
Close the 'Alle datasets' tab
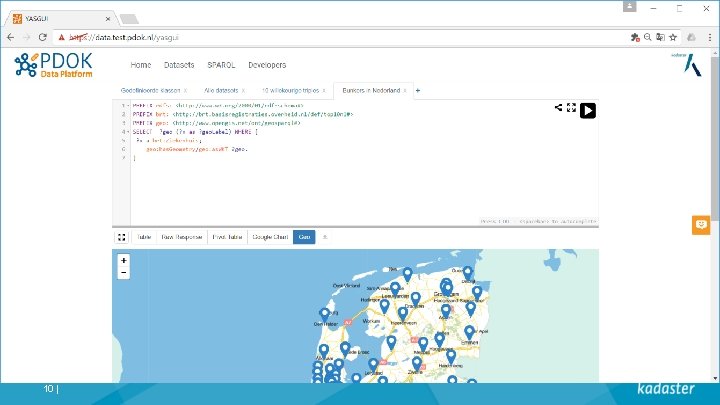[x=243, y=91]
